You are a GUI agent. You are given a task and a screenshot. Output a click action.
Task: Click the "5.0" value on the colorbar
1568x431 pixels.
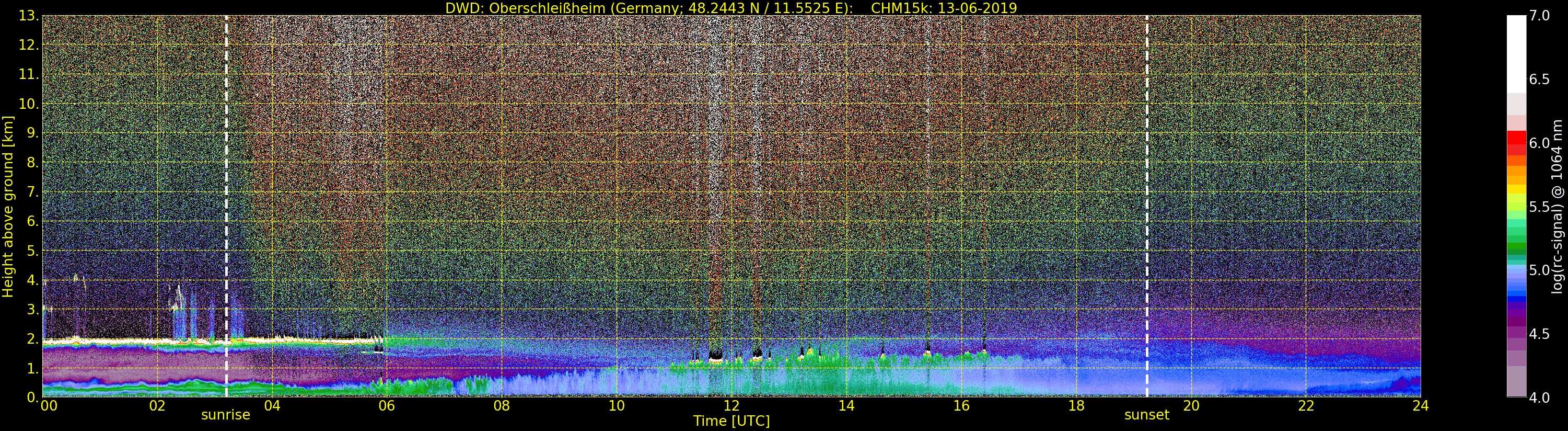(x=1540, y=270)
